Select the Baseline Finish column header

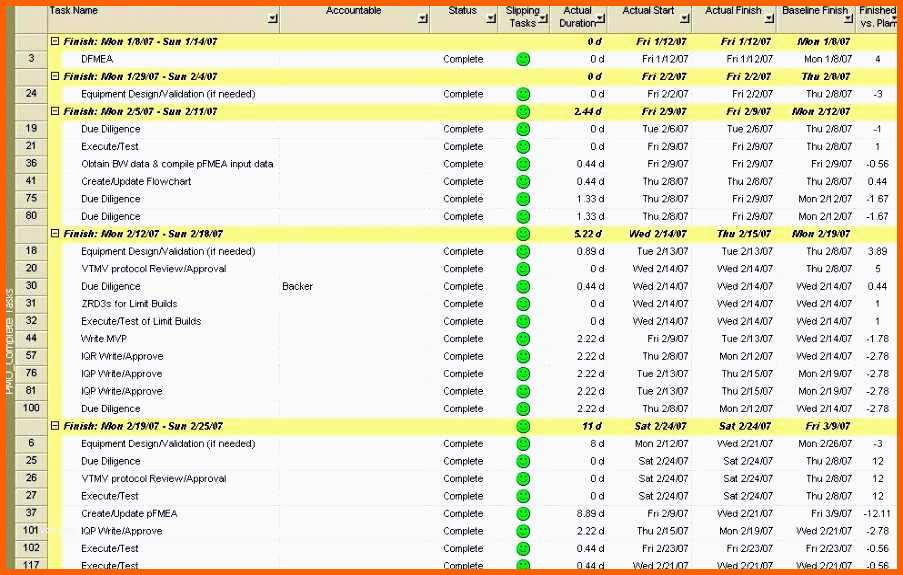tap(815, 18)
